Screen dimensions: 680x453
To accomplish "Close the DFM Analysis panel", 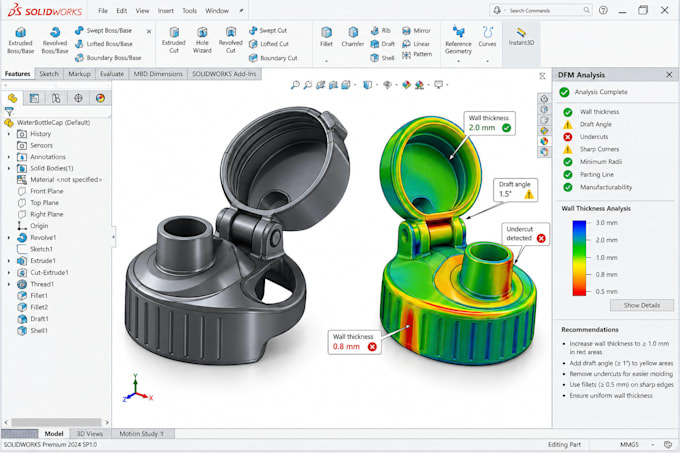I will point(669,75).
